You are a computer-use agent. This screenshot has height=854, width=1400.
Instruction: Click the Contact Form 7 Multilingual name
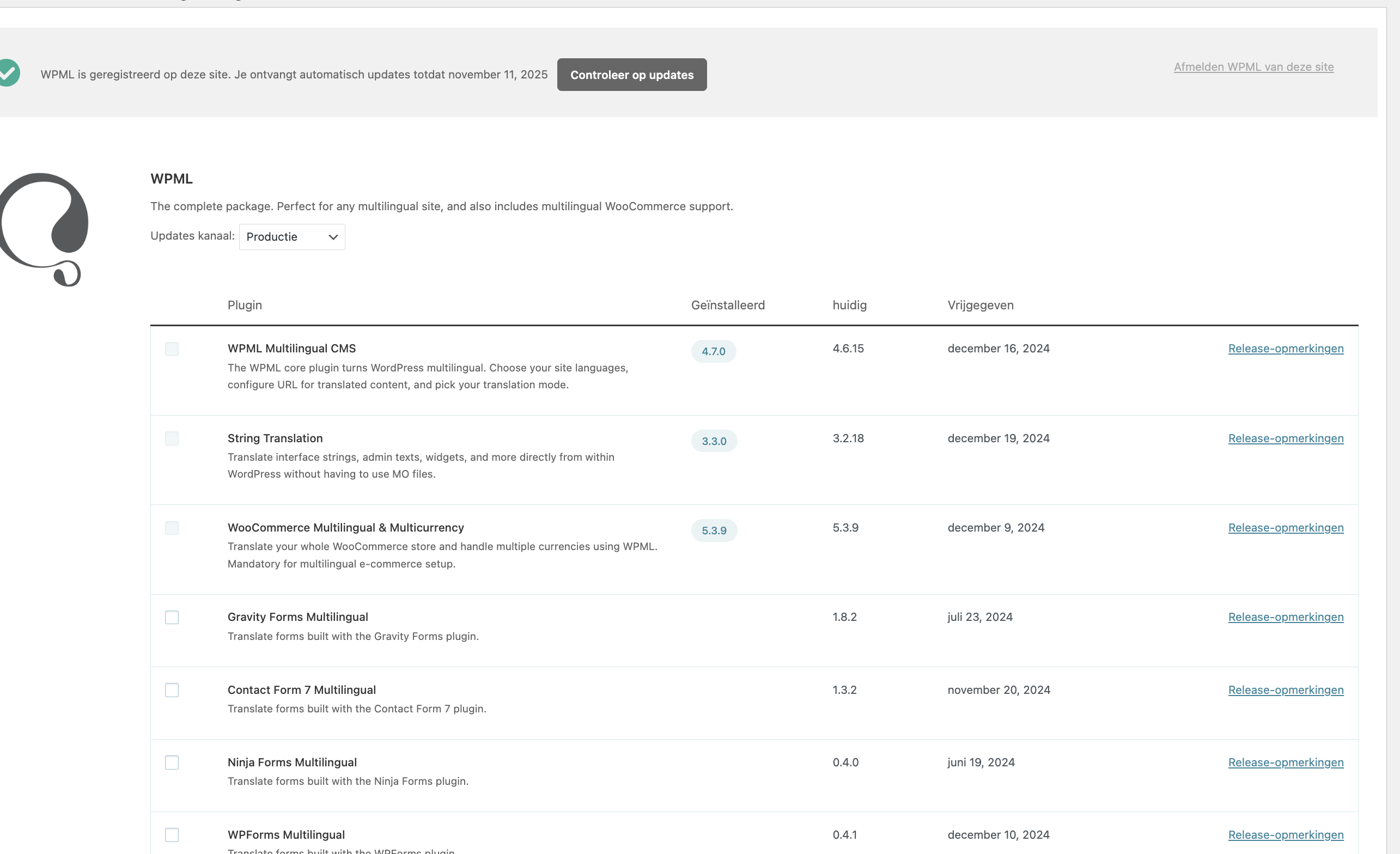pos(302,690)
